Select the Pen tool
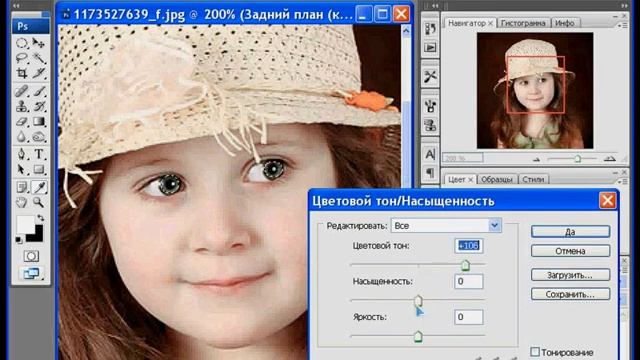The image size is (640, 360). tap(22, 154)
